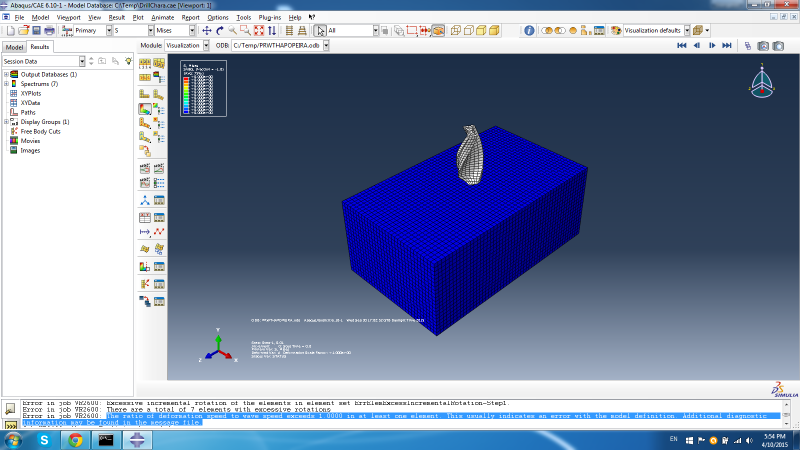Screen dimensions: 800x450
Task: Save the model database
Action: coord(36,31)
